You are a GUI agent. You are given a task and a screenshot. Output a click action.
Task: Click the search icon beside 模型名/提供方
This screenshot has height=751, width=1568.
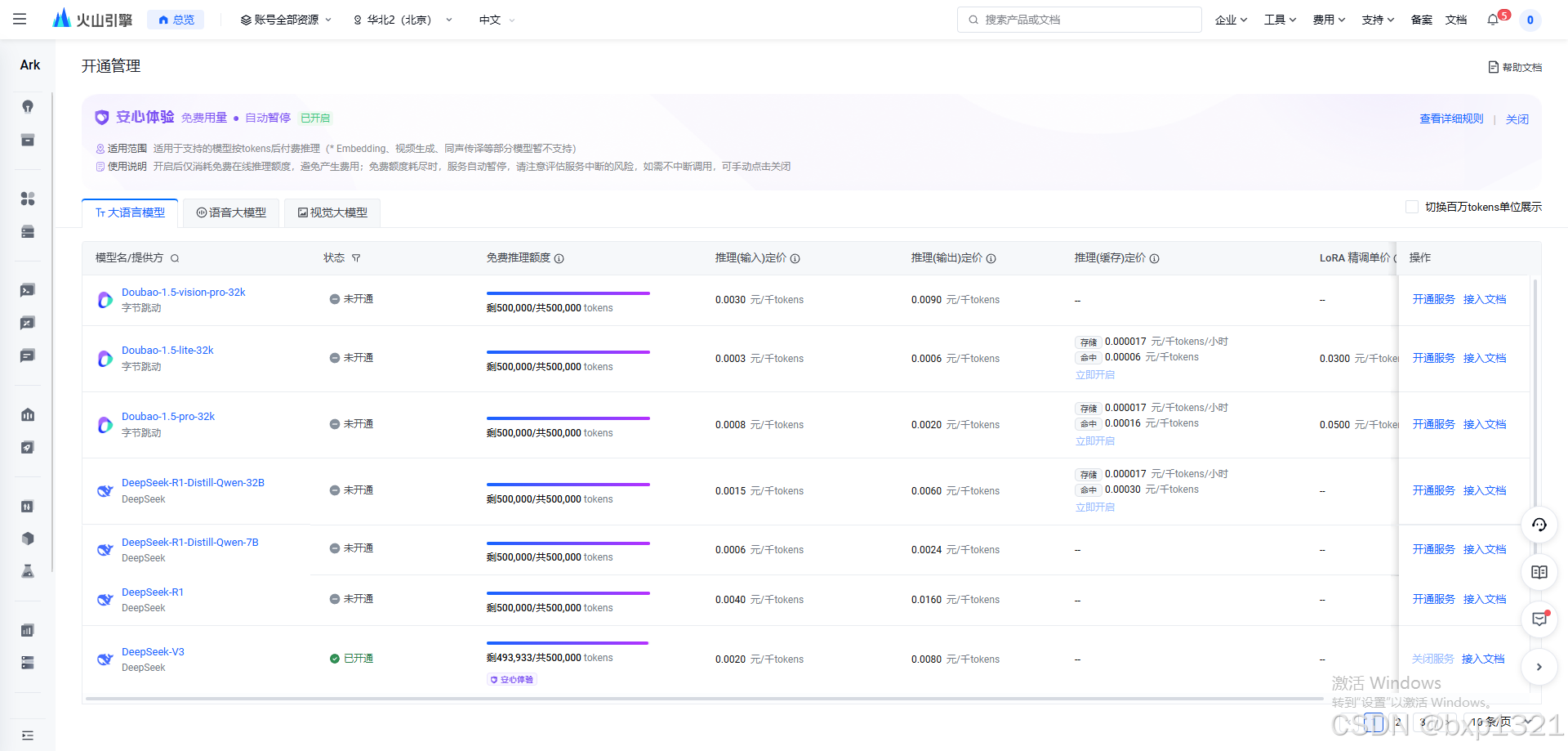pyautogui.click(x=175, y=258)
